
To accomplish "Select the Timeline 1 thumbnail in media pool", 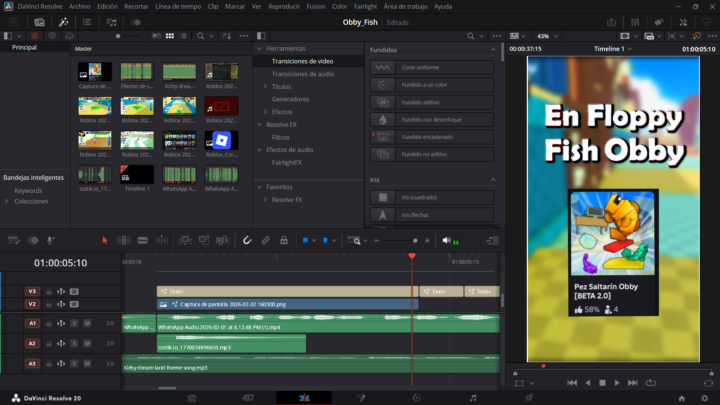I will coord(137,175).
